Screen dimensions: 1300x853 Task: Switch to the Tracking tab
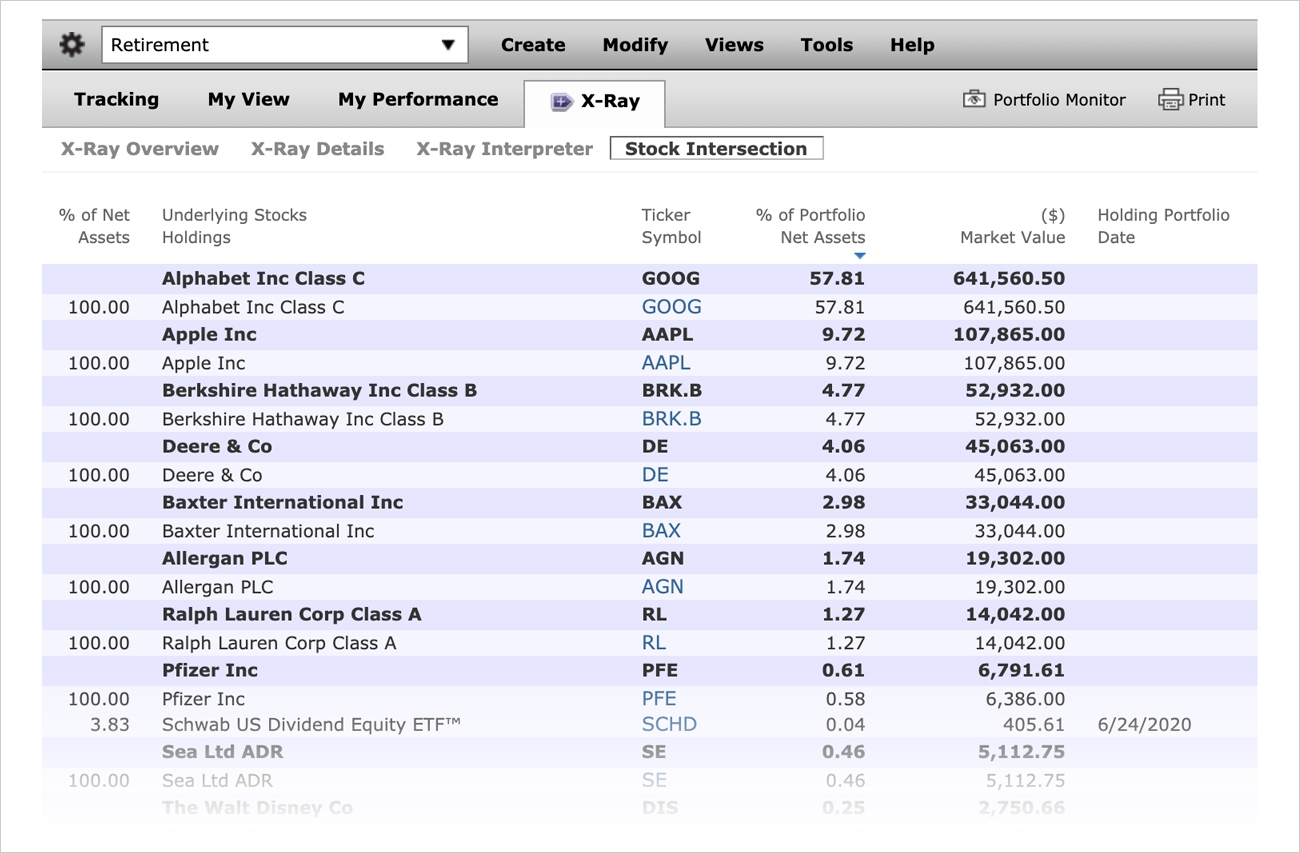tap(116, 99)
